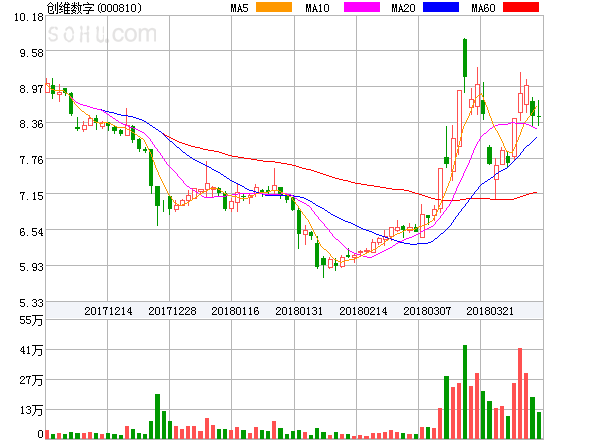Select the MA20 legend label
This screenshot has height=440, width=600.
[404, 8]
